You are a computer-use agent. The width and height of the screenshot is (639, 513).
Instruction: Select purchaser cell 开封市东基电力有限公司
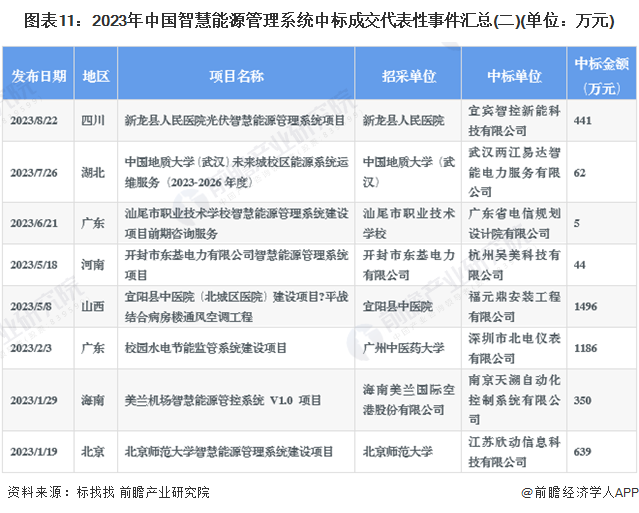(409, 265)
